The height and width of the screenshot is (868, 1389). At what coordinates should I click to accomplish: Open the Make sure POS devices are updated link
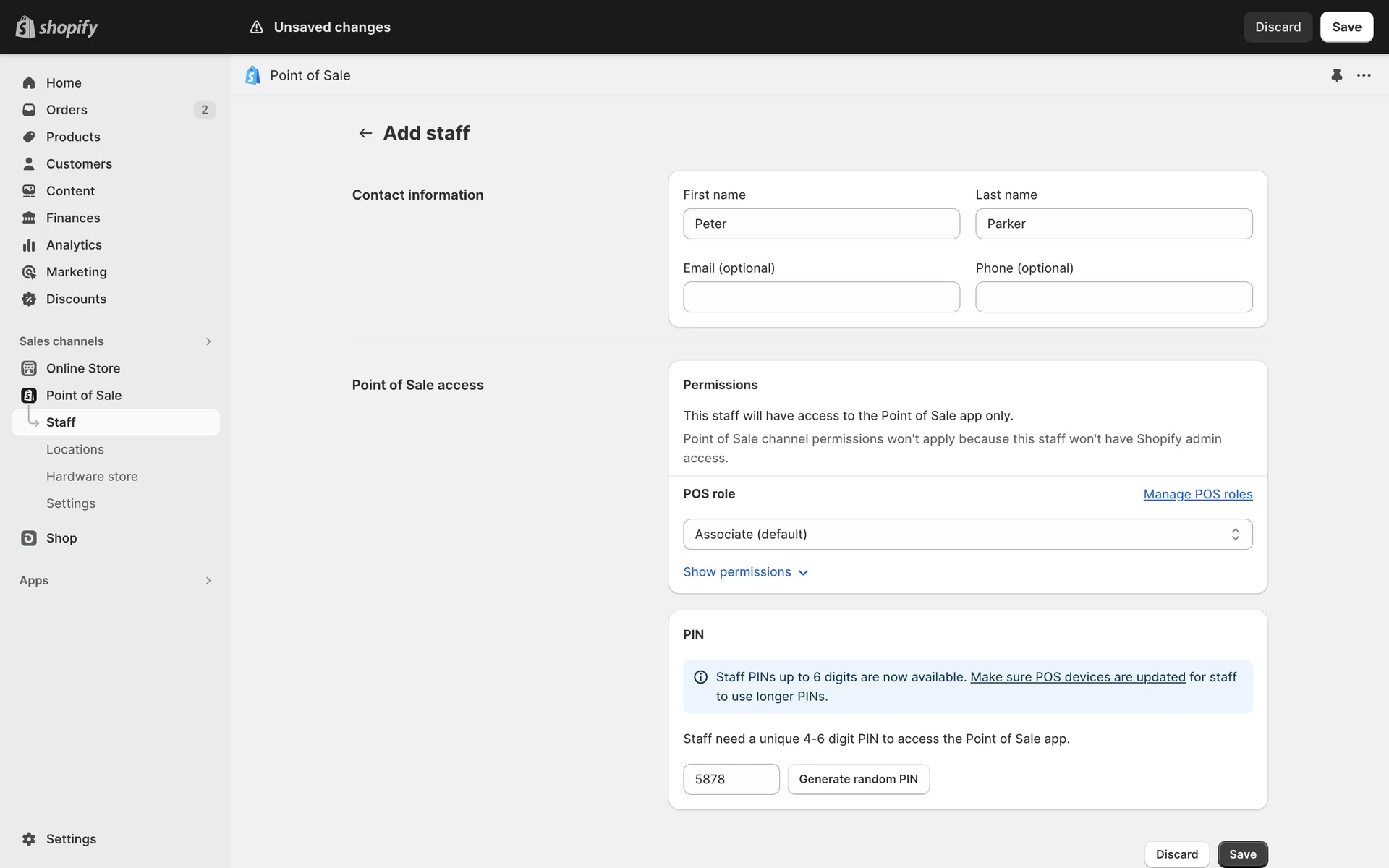(1077, 677)
